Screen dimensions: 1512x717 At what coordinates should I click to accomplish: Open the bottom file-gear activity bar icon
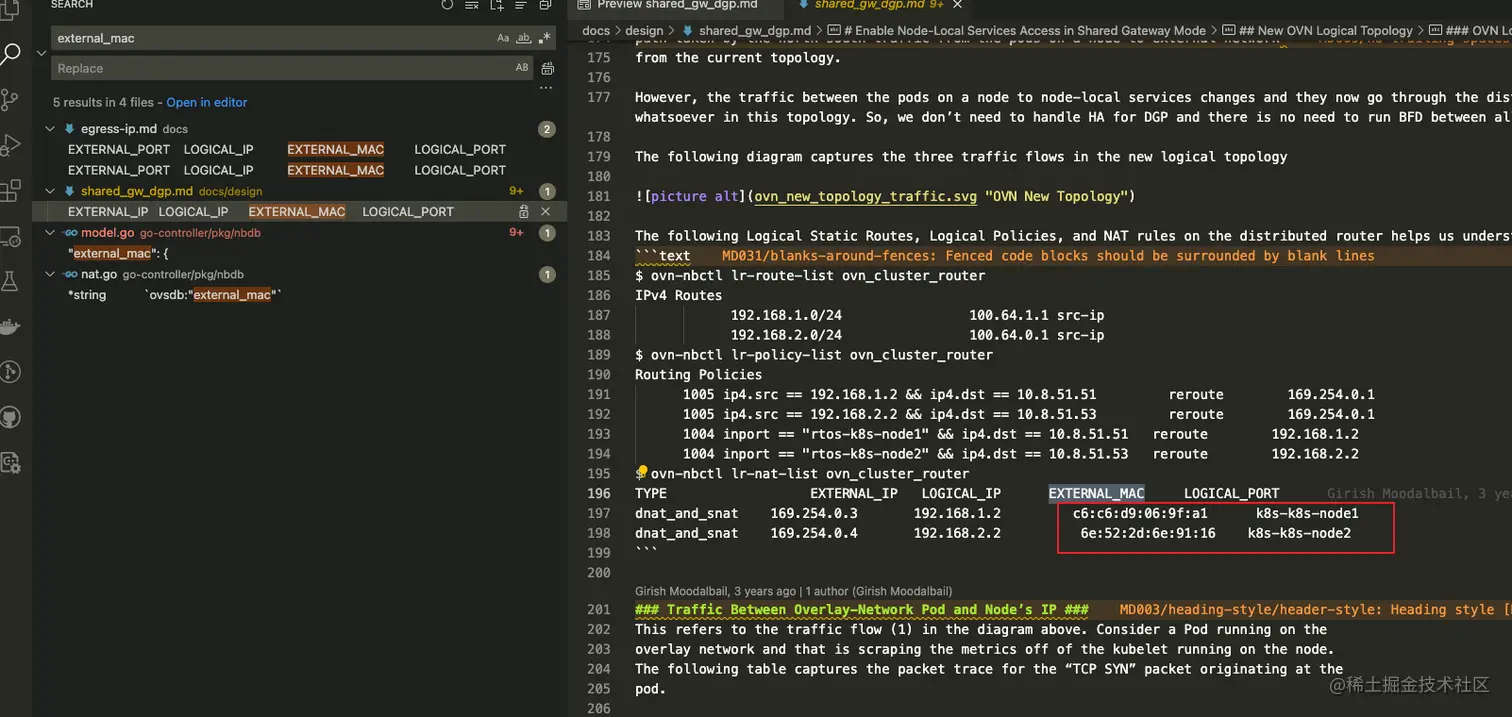pos(10,462)
